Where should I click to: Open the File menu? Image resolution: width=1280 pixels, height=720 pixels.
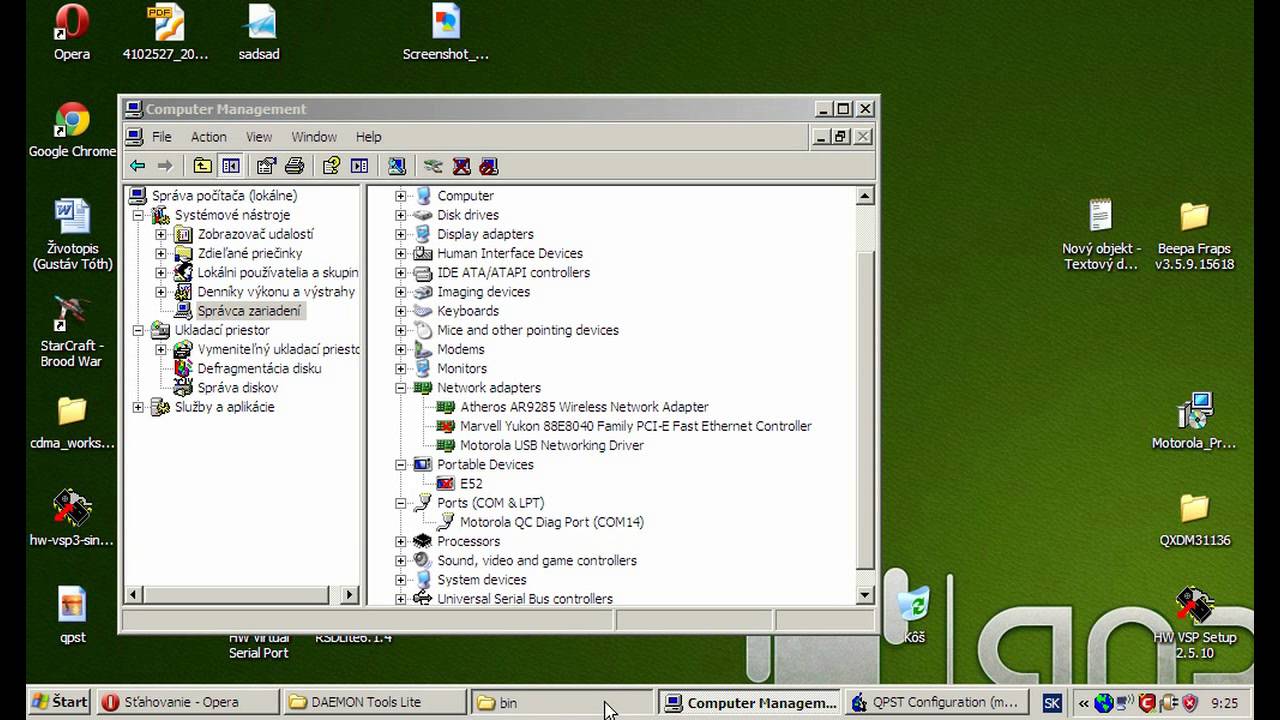161,137
